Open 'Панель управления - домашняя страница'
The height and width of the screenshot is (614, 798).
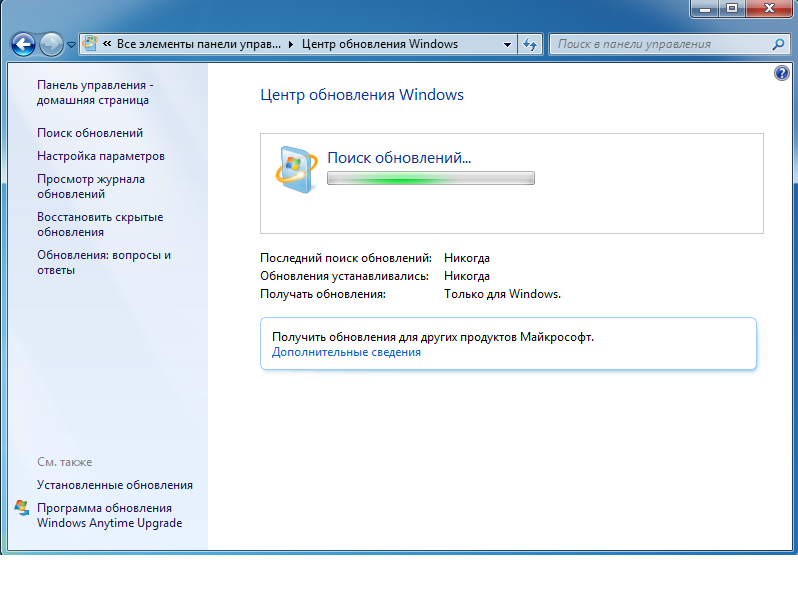click(95, 93)
